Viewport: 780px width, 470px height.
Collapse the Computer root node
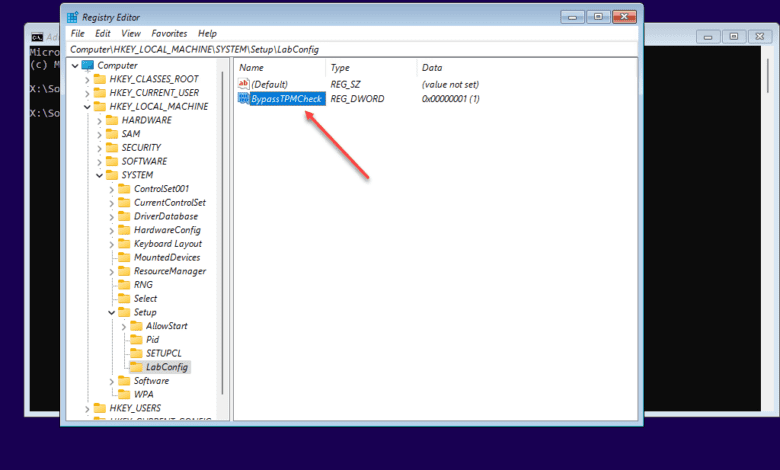click(75, 65)
